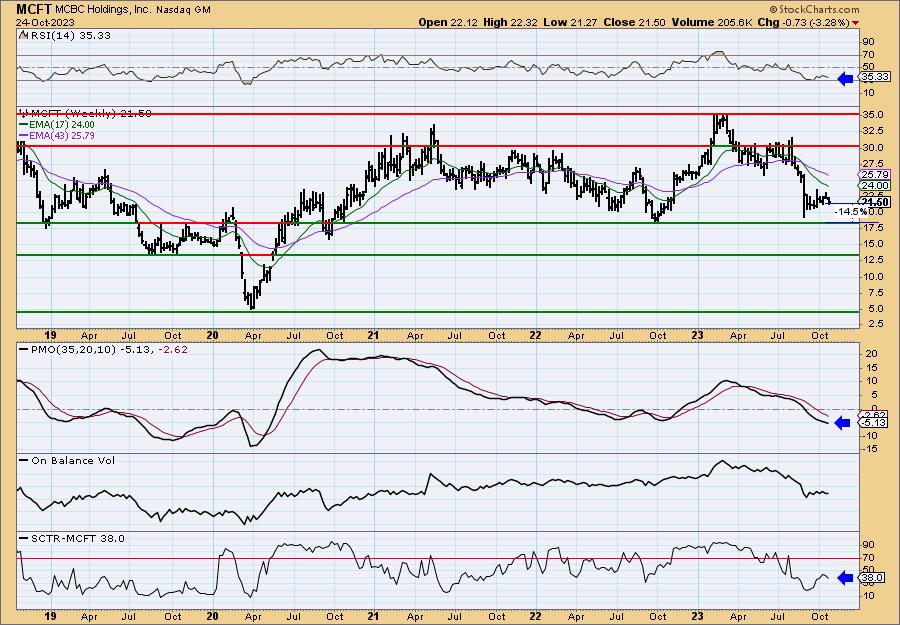900x625 pixels.
Task: Click the 15.0 price axis label
Action: [872, 244]
